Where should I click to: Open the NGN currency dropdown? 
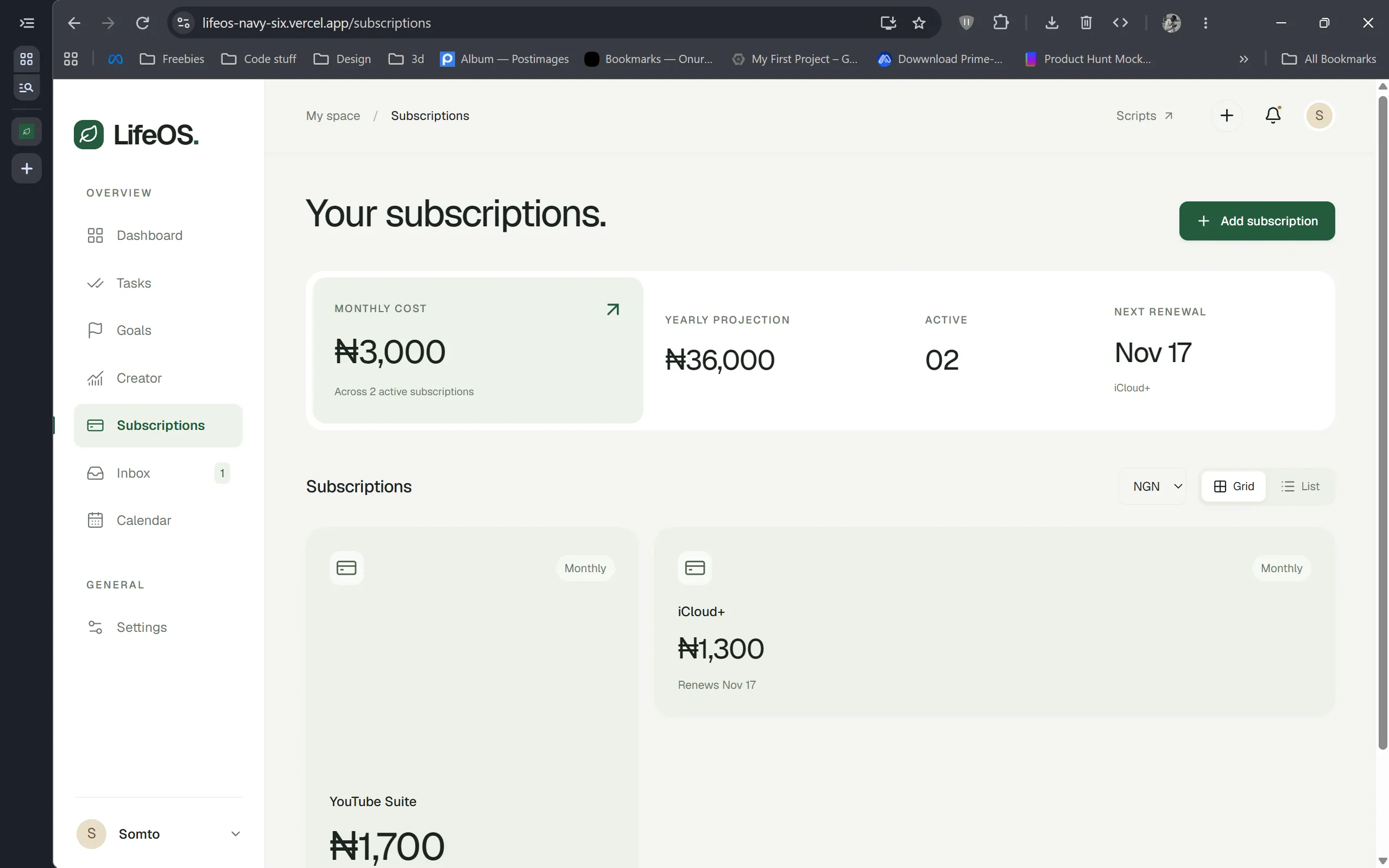point(1152,486)
